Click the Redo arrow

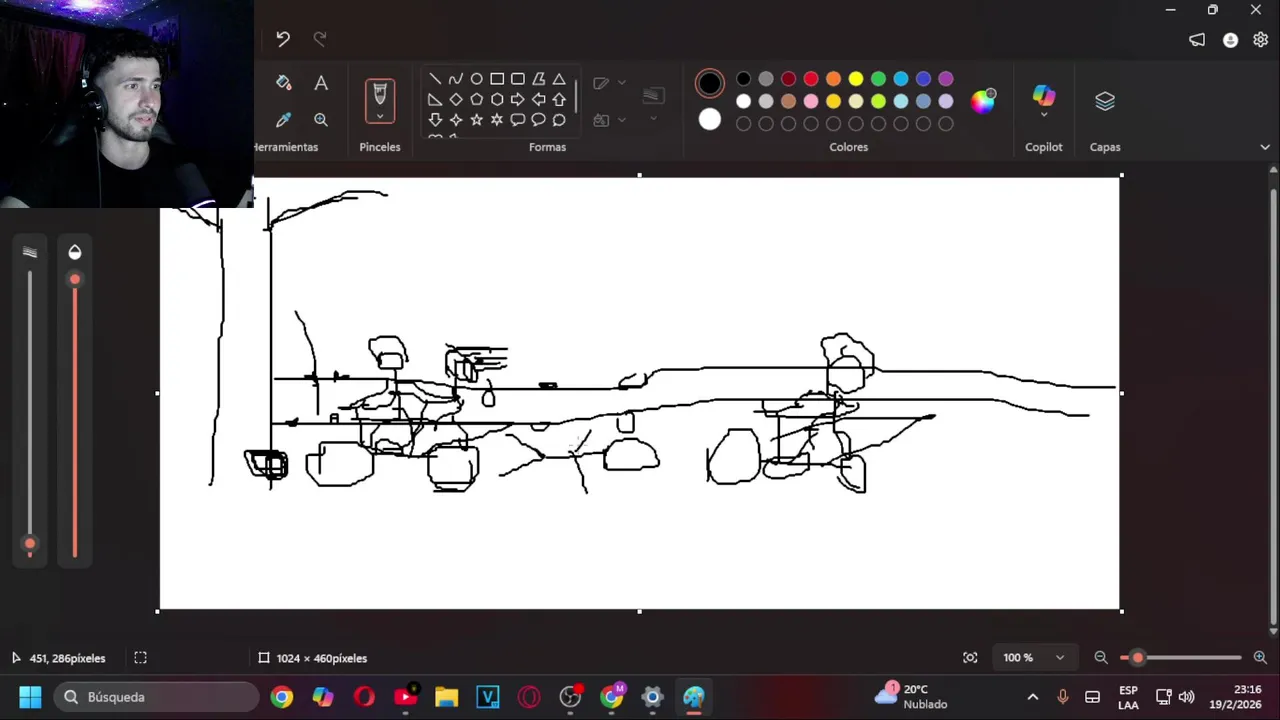[320, 39]
